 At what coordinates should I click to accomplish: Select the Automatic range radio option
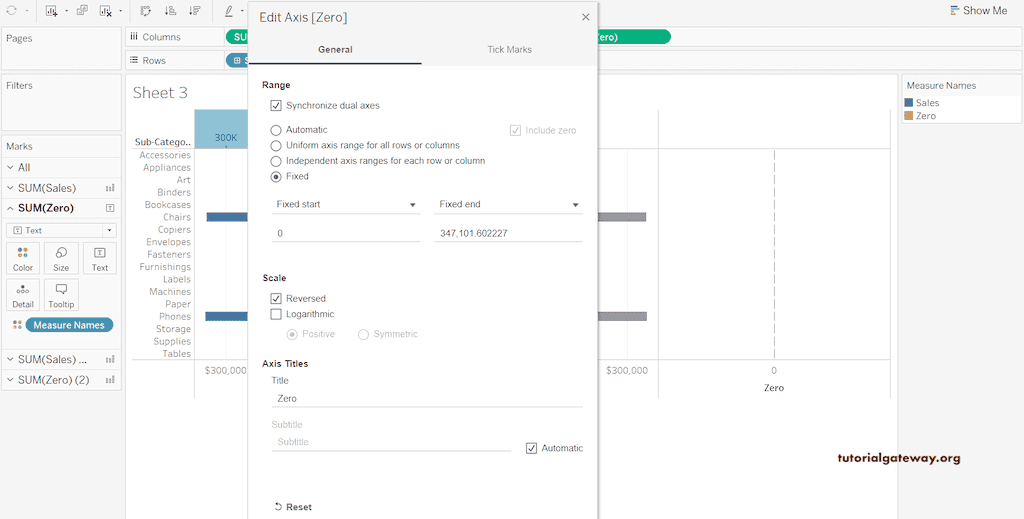tap(276, 130)
